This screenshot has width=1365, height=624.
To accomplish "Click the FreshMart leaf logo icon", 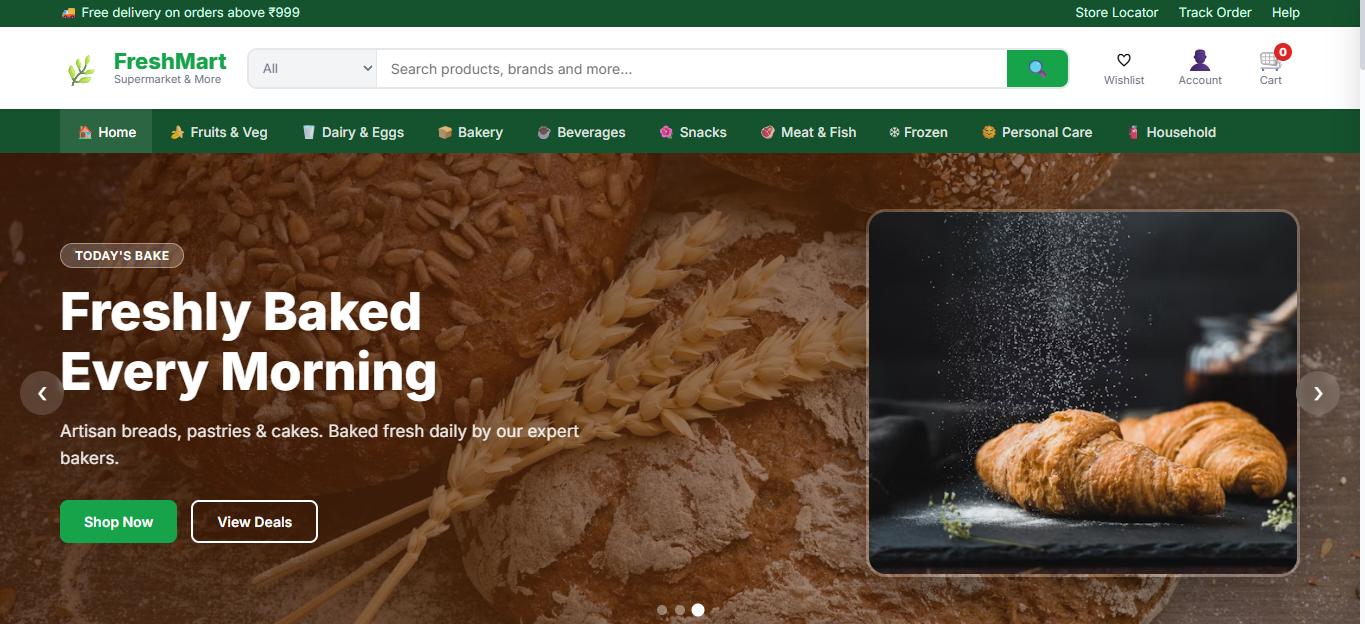I will (80, 69).
